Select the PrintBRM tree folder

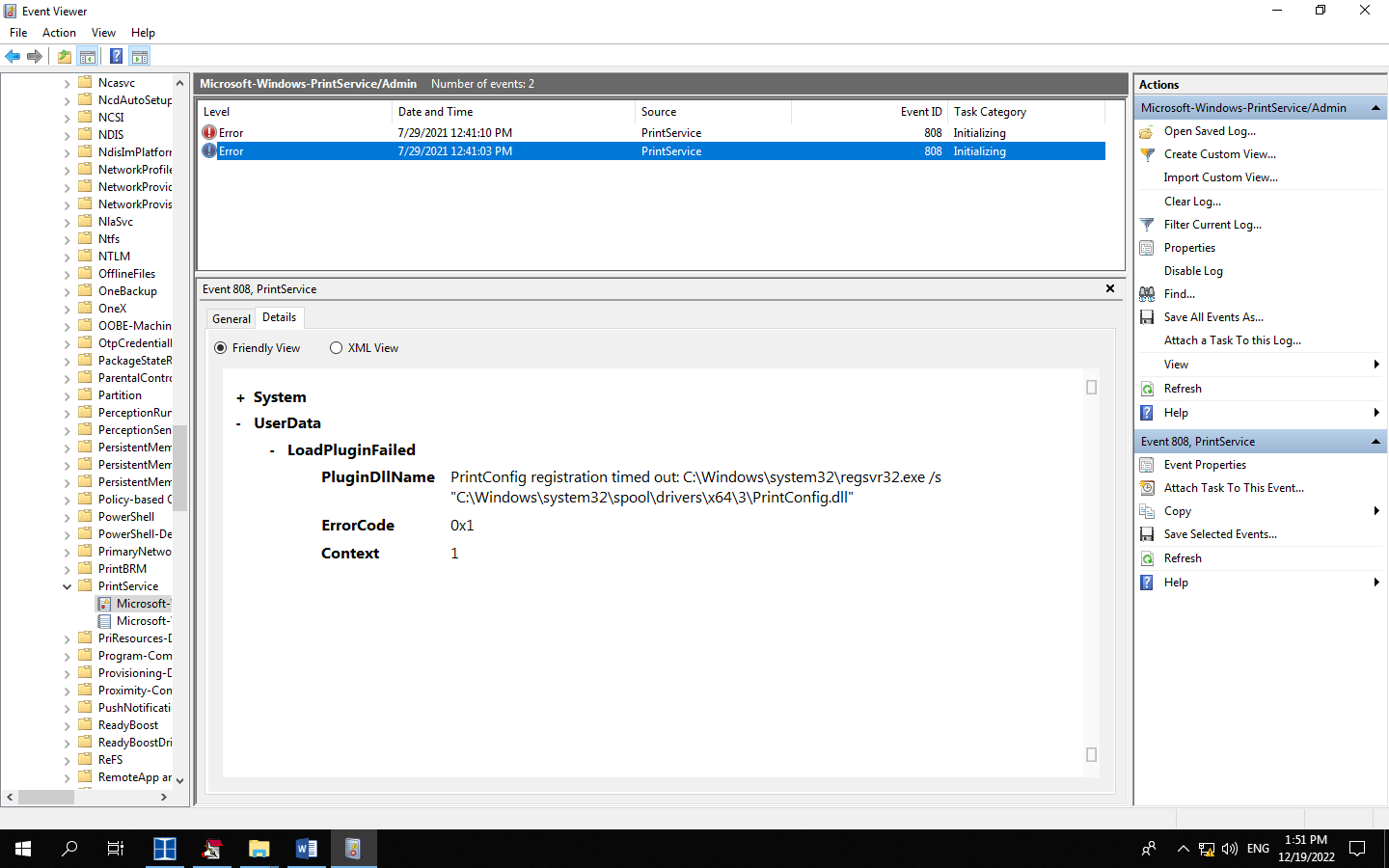coord(123,569)
